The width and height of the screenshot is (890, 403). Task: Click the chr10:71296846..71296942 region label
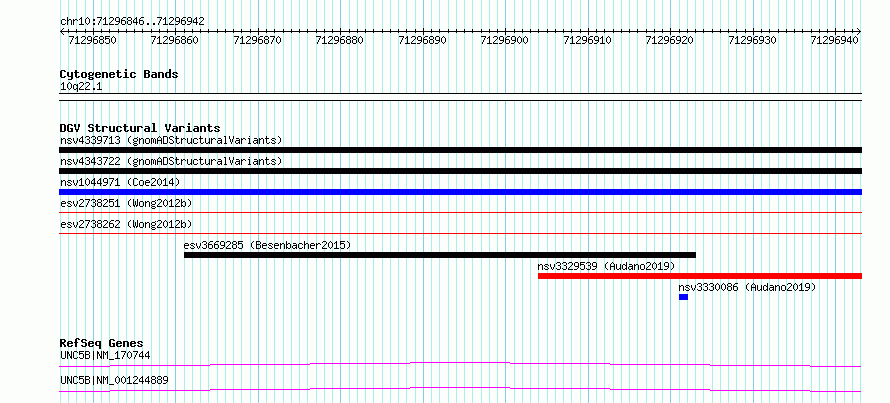[x=132, y=22]
